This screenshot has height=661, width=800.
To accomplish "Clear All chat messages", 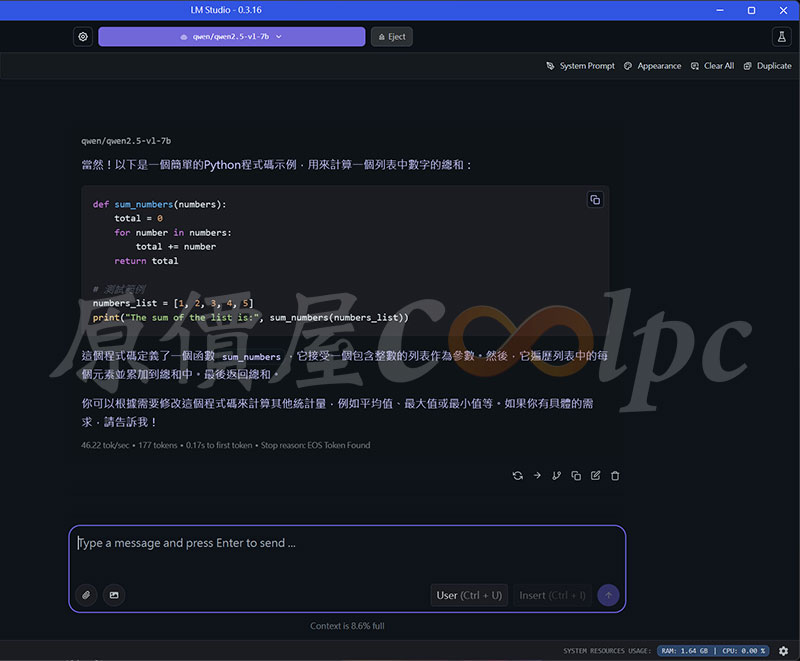I will 712,66.
